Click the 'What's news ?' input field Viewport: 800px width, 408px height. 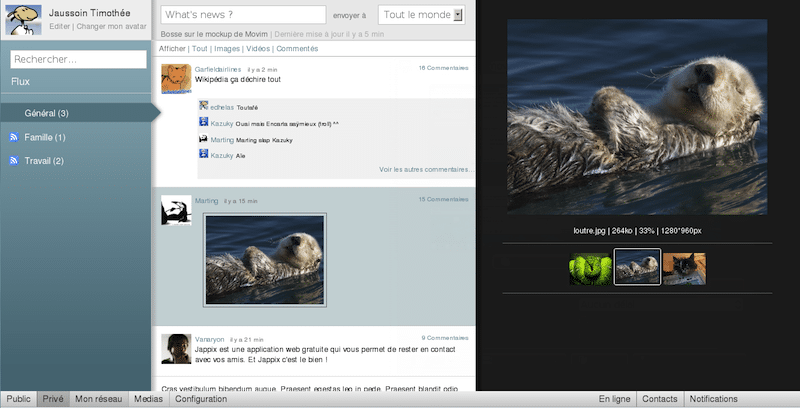pyautogui.click(x=243, y=15)
